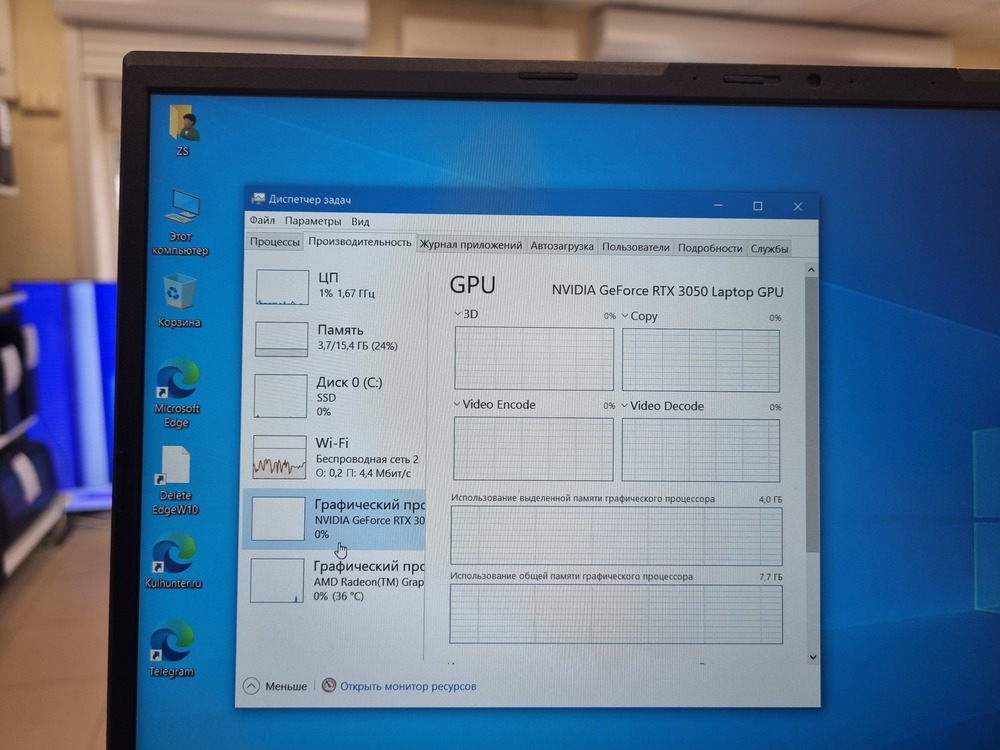Image resolution: width=1000 pixels, height=750 pixels.
Task: Switch to the Журнал приложений tab
Action: pos(471,245)
